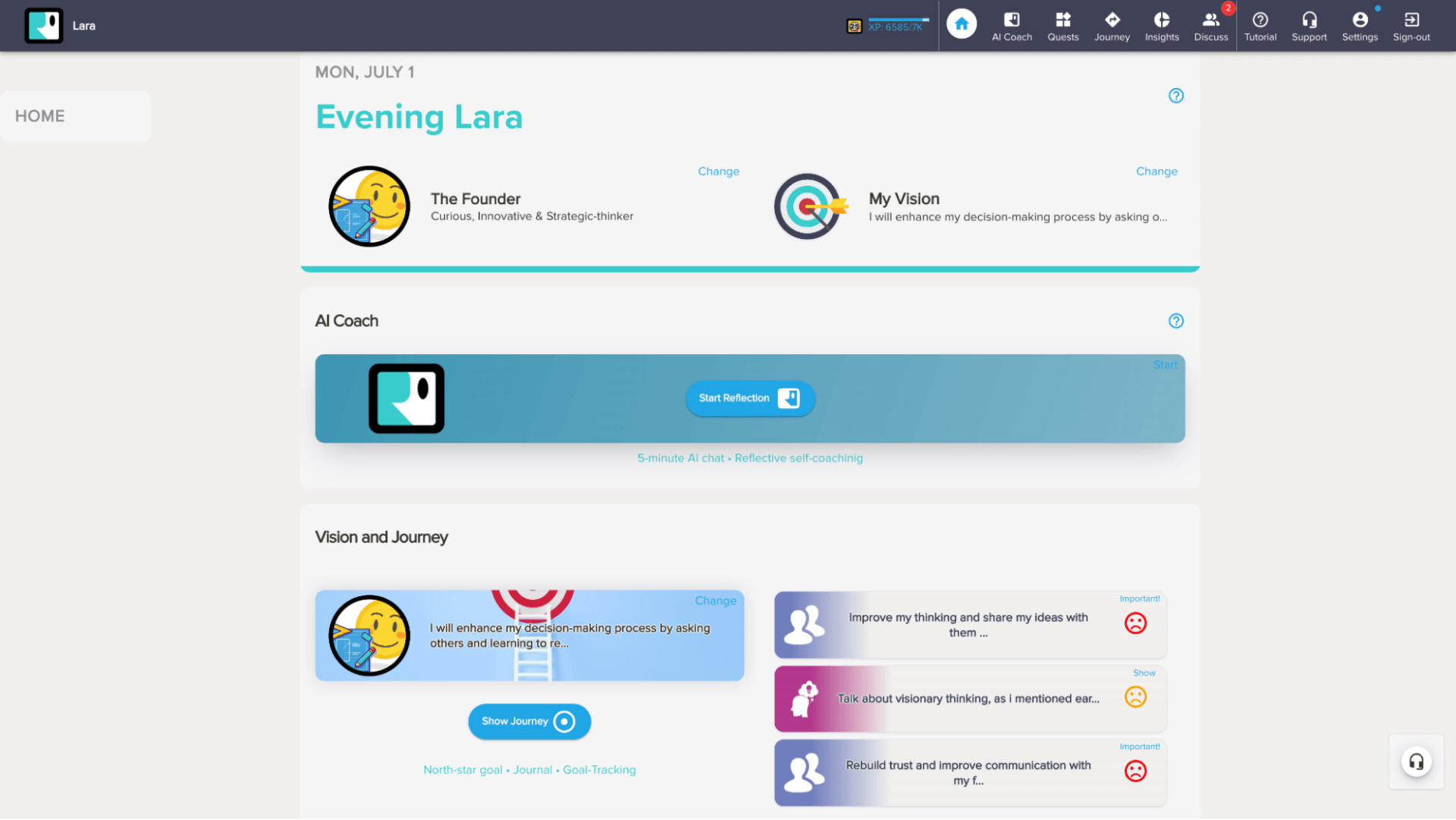Click Show Journey button
This screenshot has height=820, width=1456.
[x=529, y=720]
